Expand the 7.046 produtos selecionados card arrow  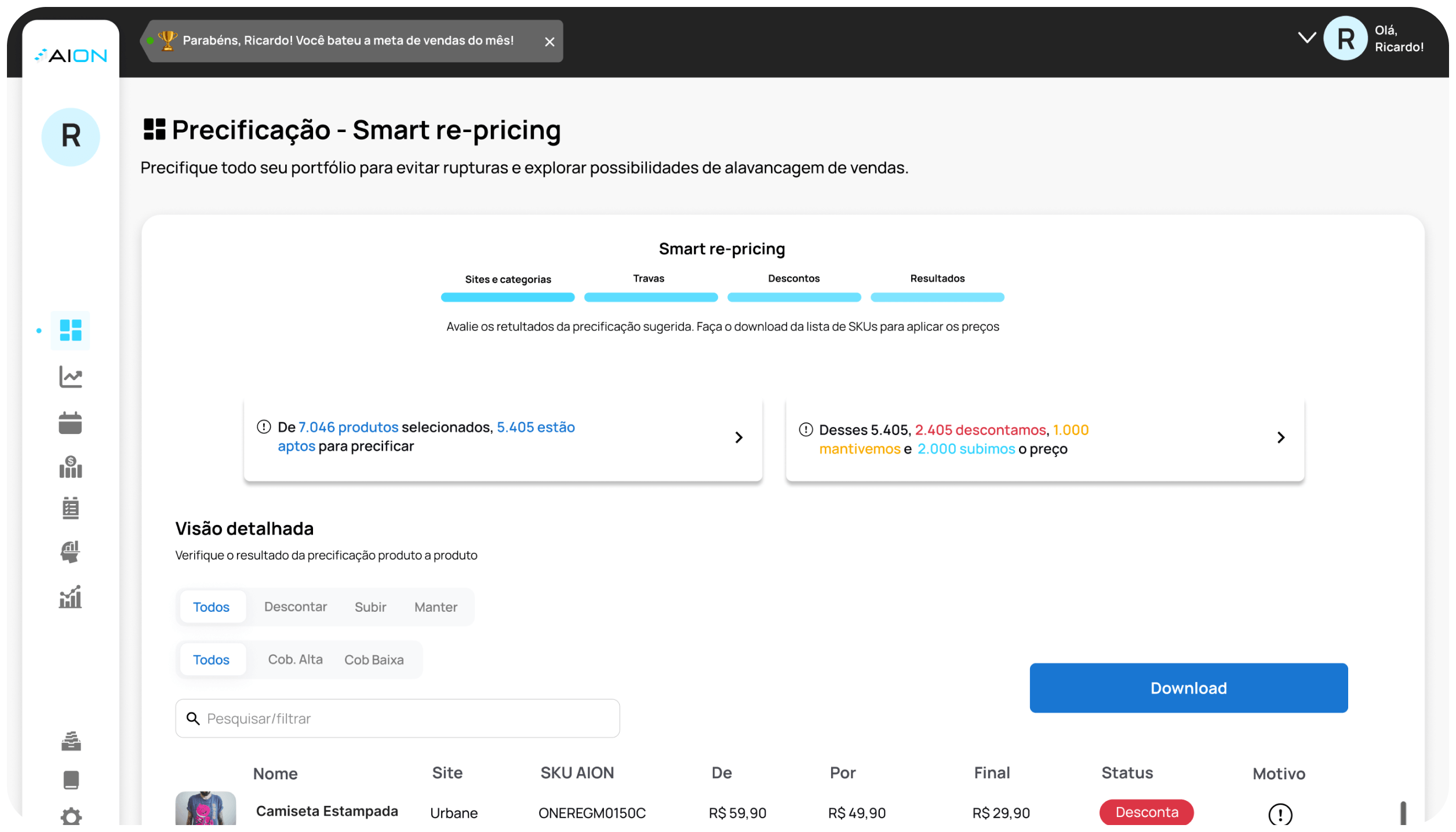(x=738, y=437)
